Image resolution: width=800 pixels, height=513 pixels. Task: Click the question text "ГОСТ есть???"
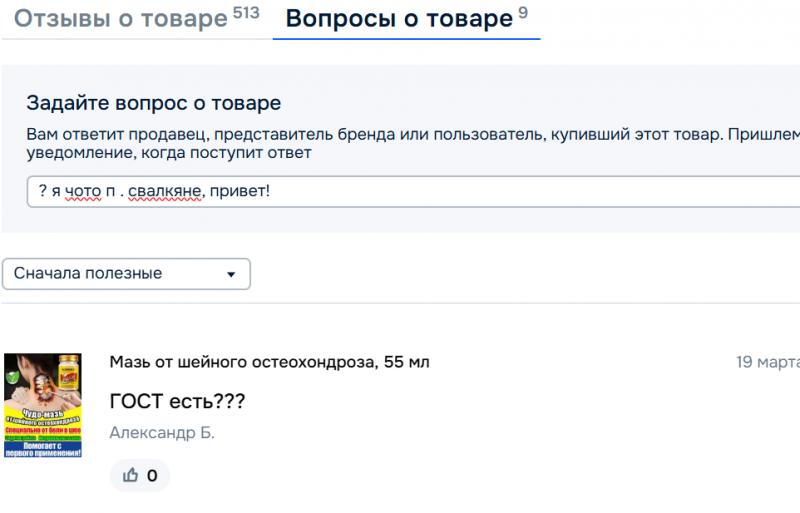(177, 402)
